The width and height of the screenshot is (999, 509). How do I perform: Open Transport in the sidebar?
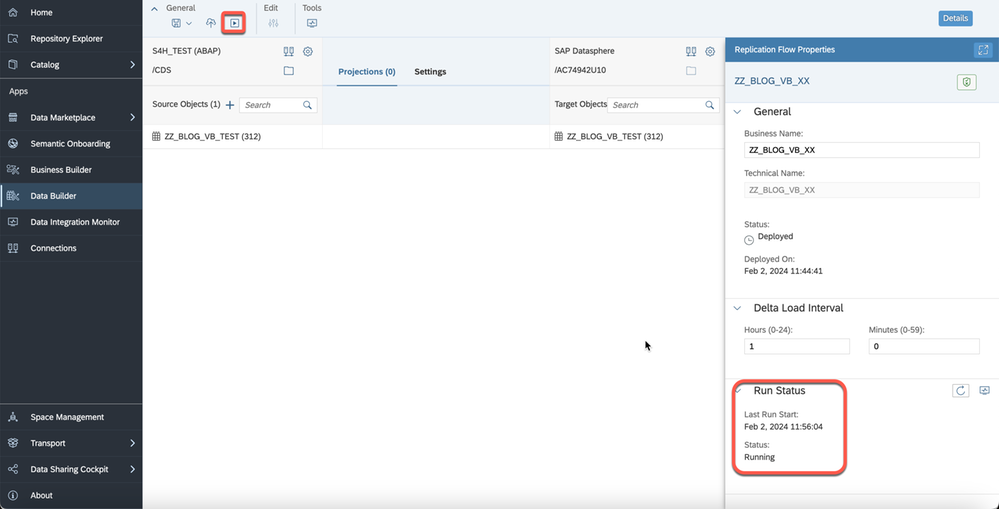pos(71,443)
